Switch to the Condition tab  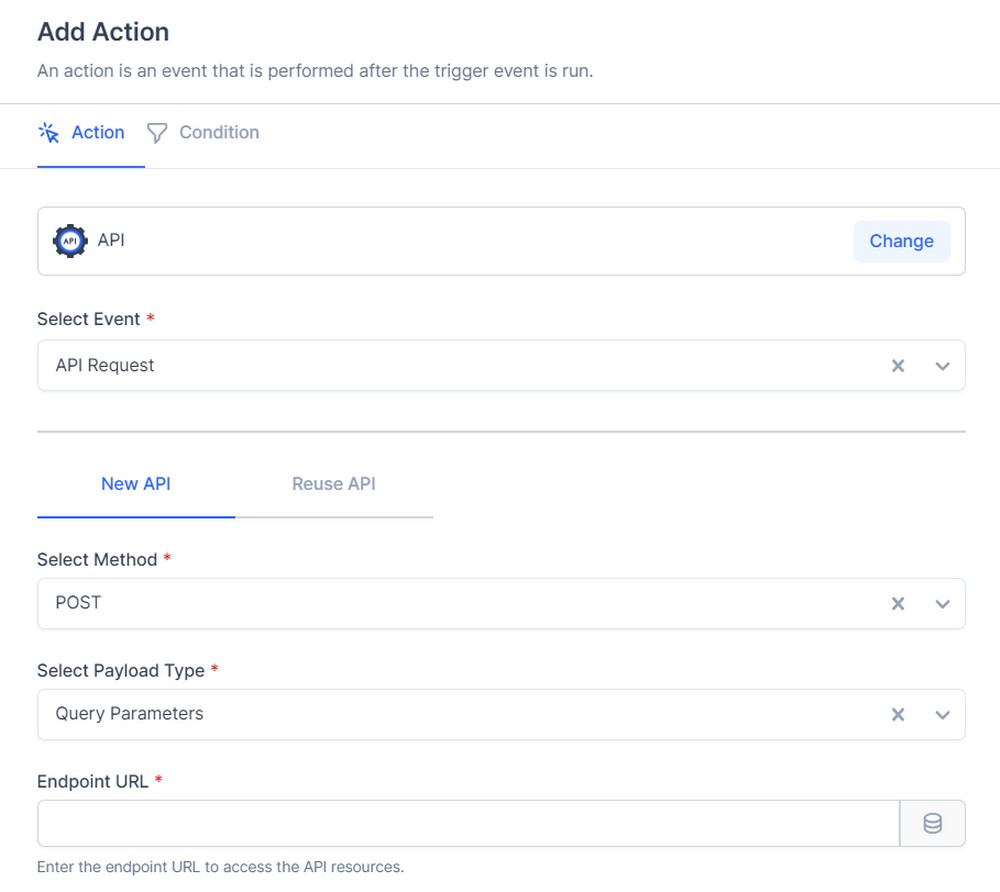pyautogui.click(x=219, y=132)
